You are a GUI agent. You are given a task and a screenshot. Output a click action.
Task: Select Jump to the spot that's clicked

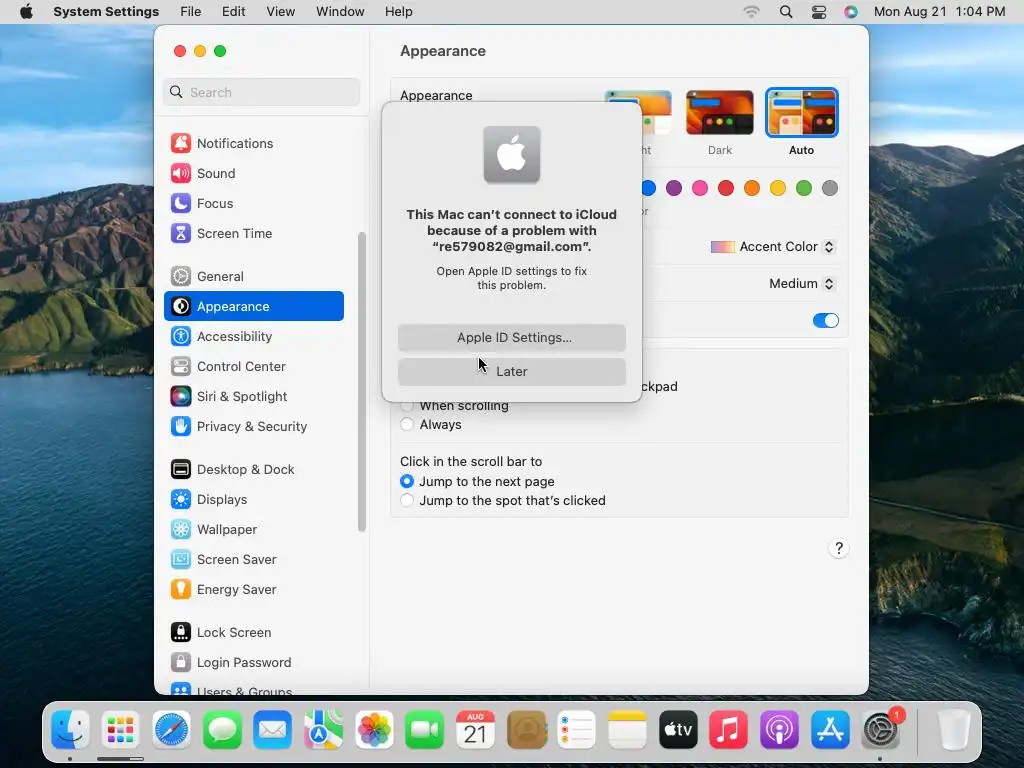[x=407, y=500]
